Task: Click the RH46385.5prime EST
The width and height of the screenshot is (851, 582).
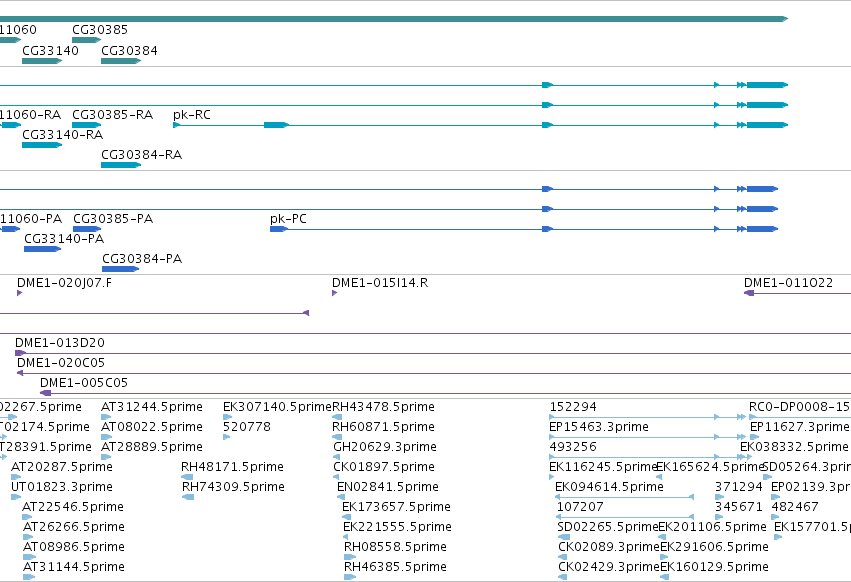Action: pos(350,577)
